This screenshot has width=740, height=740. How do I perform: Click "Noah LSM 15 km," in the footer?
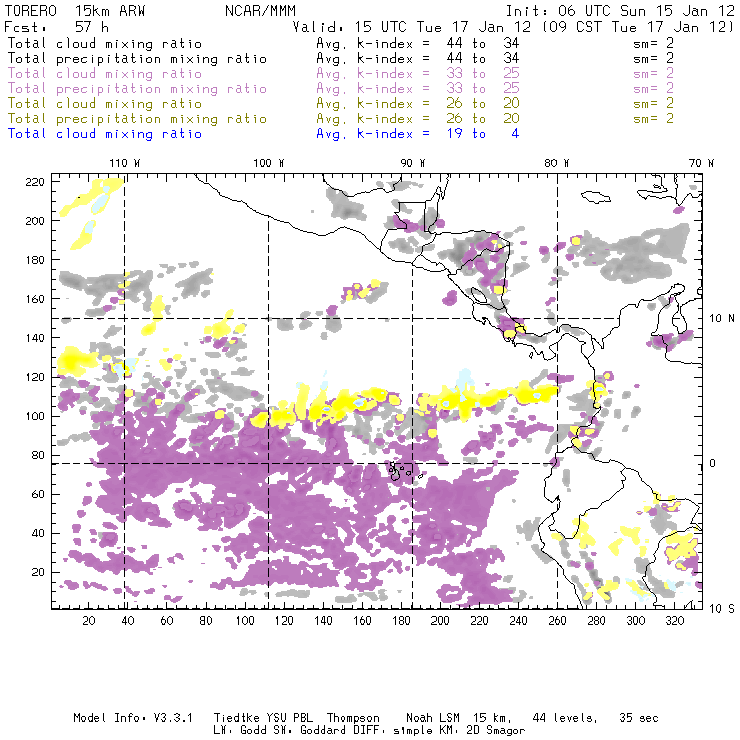459,718
